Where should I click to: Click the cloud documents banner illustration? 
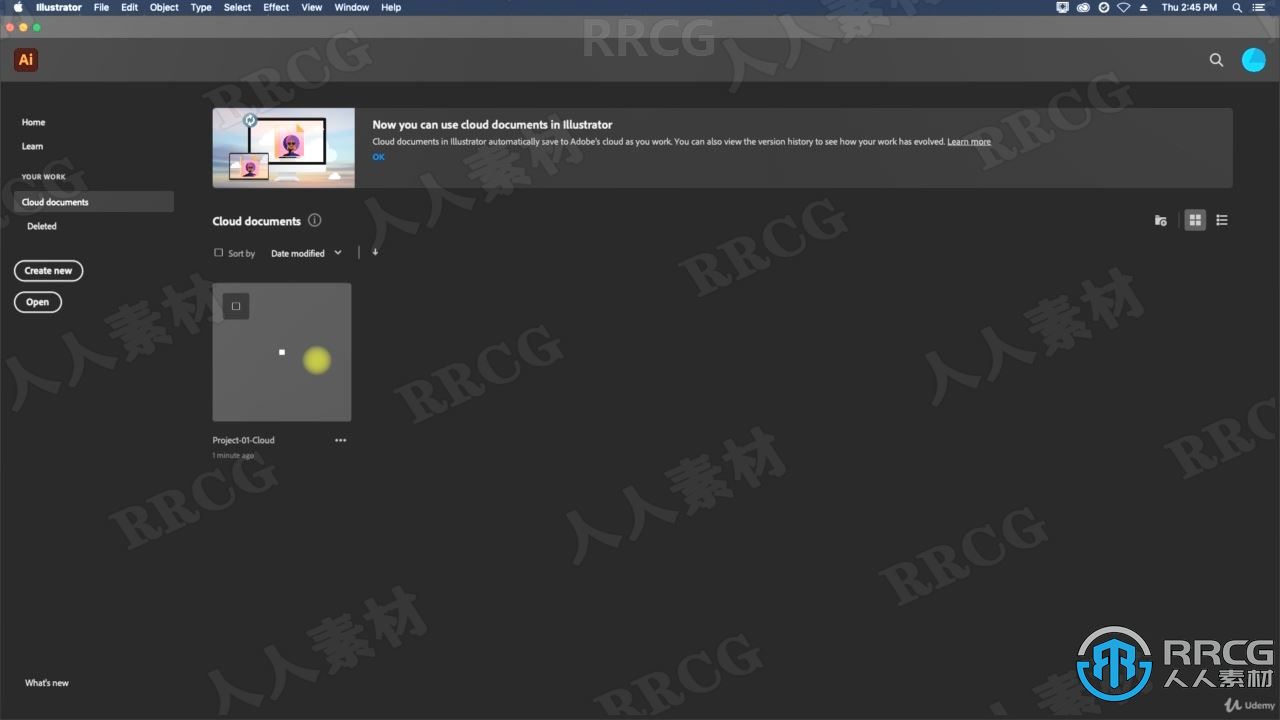click(x=284, y=148)
